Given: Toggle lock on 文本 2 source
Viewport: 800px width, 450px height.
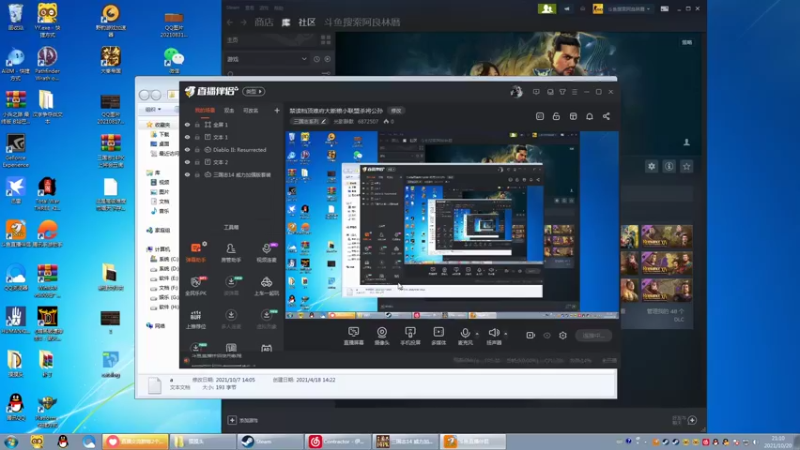Looking at the screenshot, I should tap(197, 162).
